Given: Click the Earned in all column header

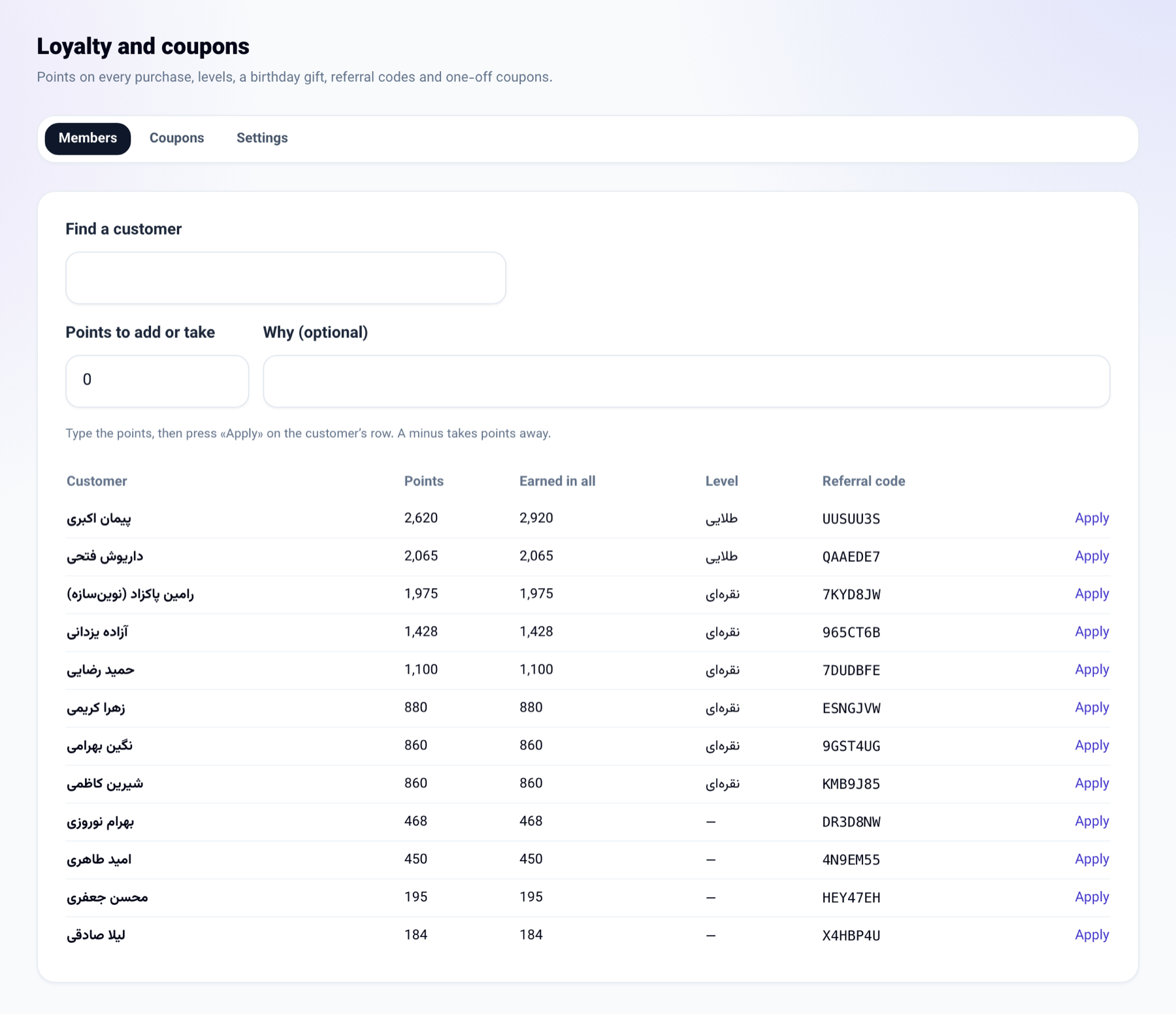Looking at the screenshot, I should click(x=557, y=482).
